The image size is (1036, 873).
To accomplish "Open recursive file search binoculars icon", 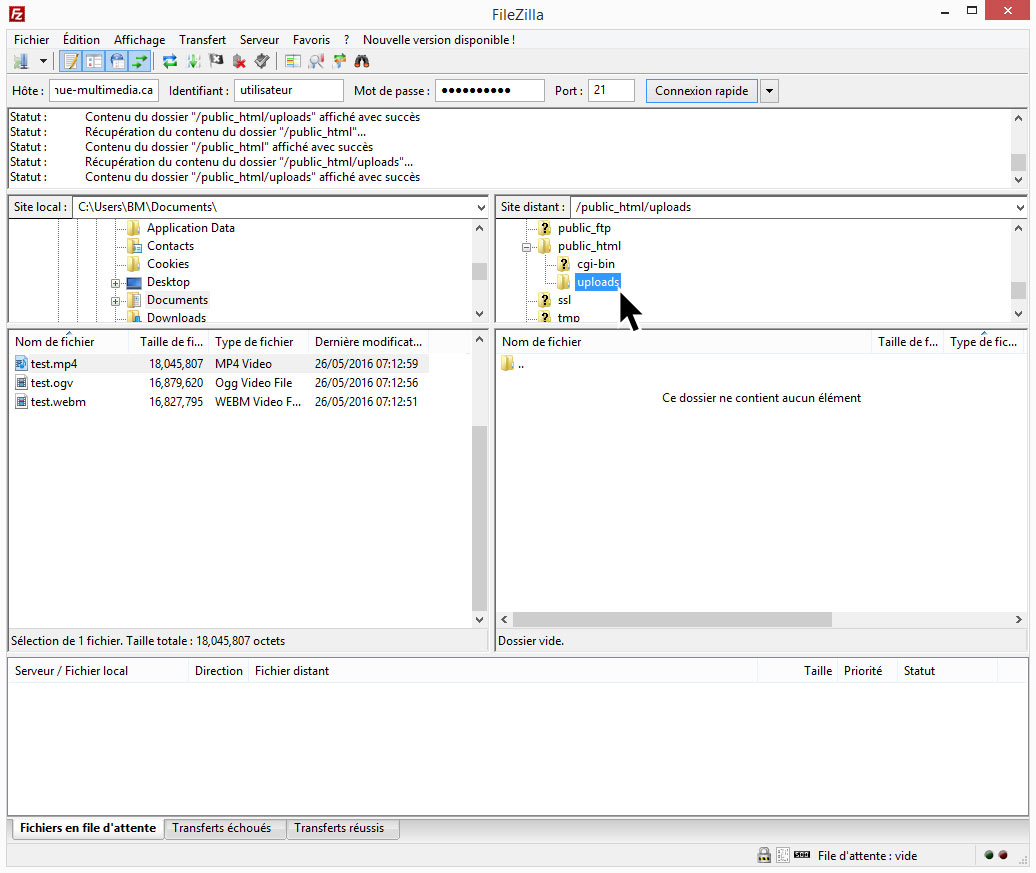I will click(362, 61).
